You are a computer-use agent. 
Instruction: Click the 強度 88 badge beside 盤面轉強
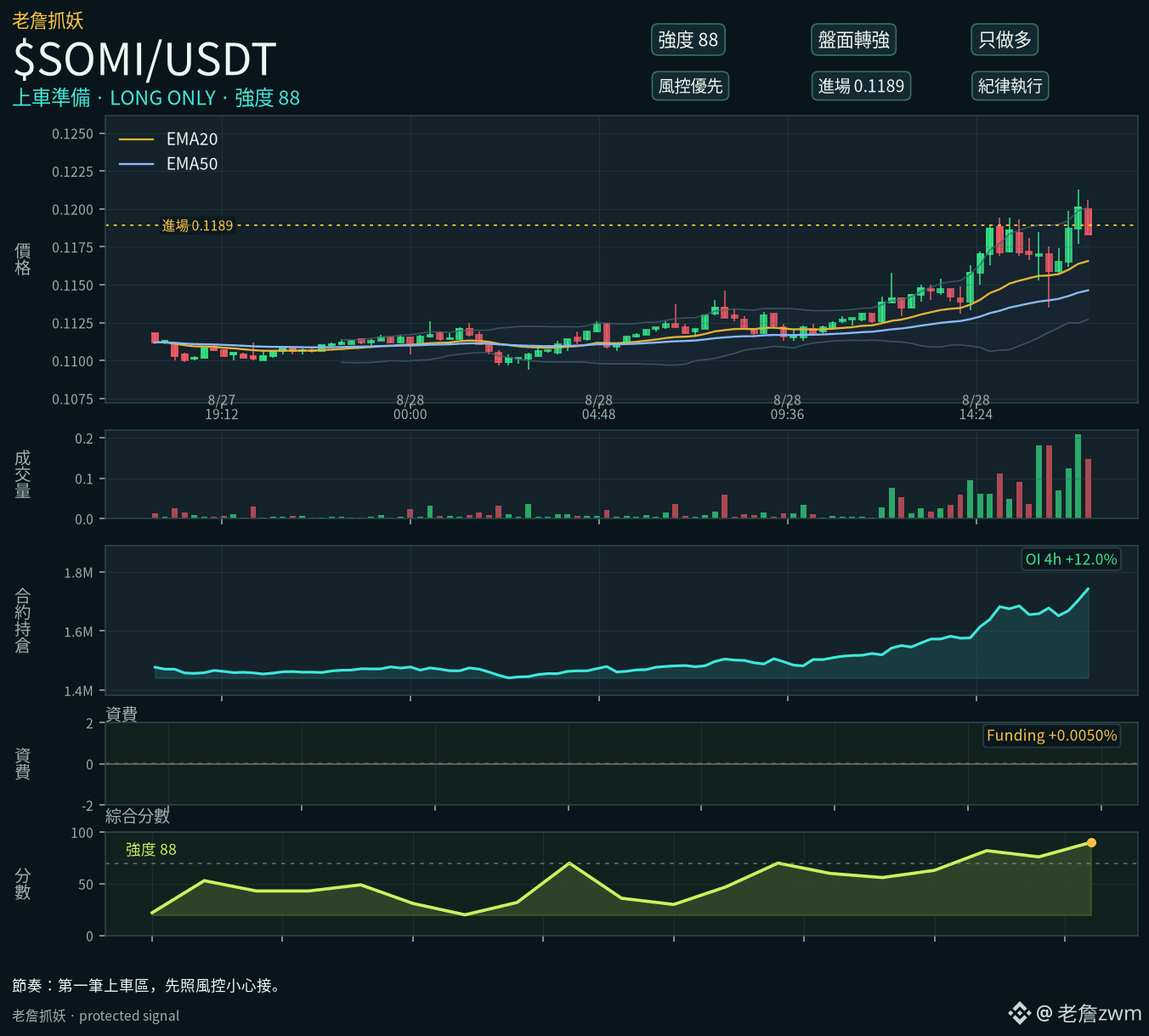click(x=688, y=40)
